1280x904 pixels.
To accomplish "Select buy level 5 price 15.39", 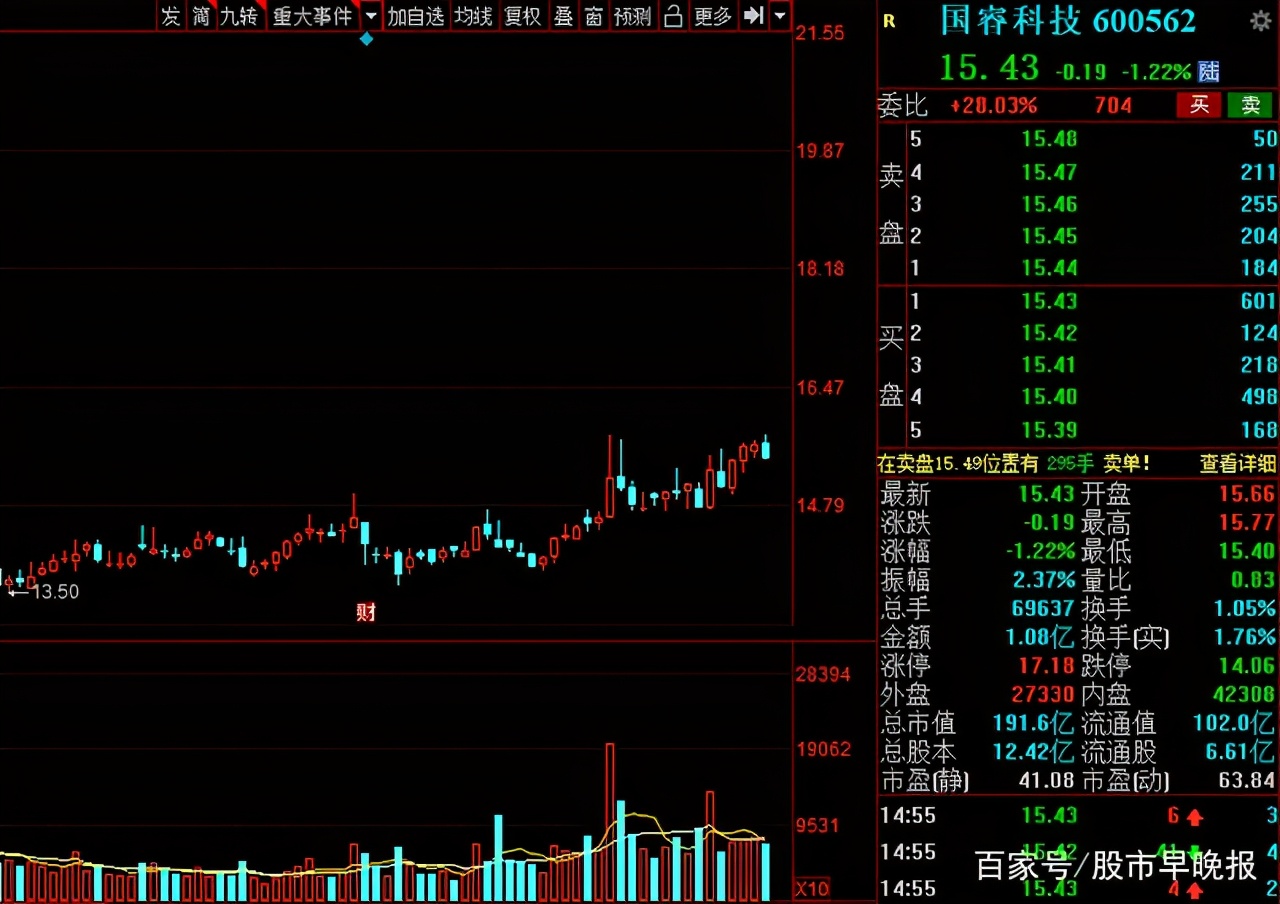I will point(1049,430).
